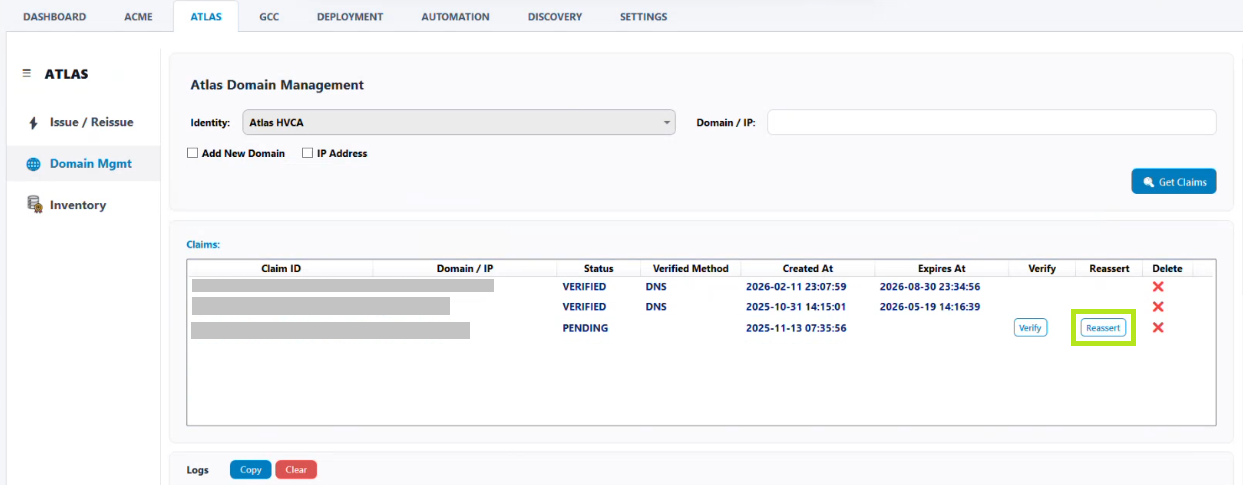Select the ATLAS tab
The height and width of the screenshot is (485, 1243).
(205, 17)
